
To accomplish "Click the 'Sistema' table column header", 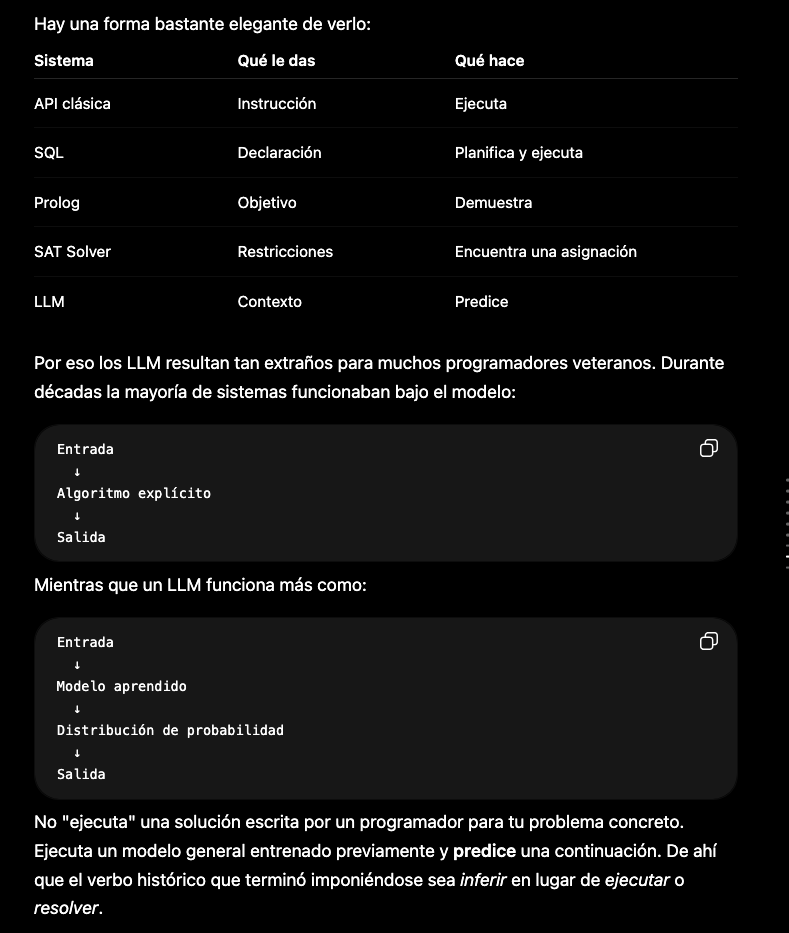I will [64, 61].
